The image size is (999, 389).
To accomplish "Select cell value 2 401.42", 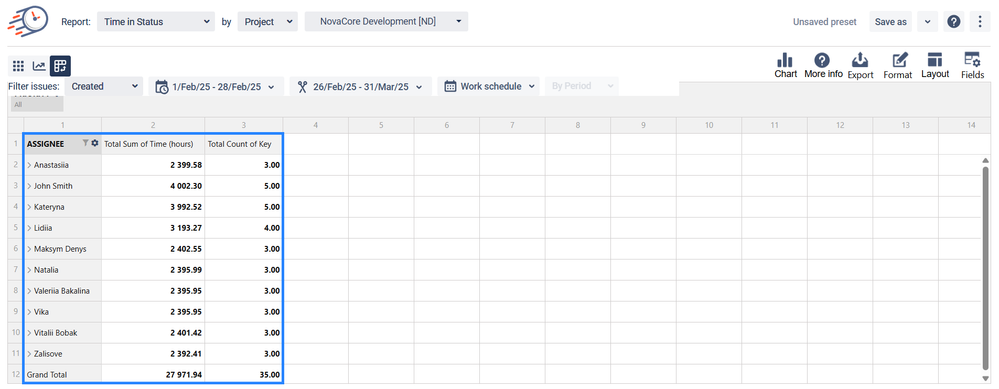I will tap(153, 333).
